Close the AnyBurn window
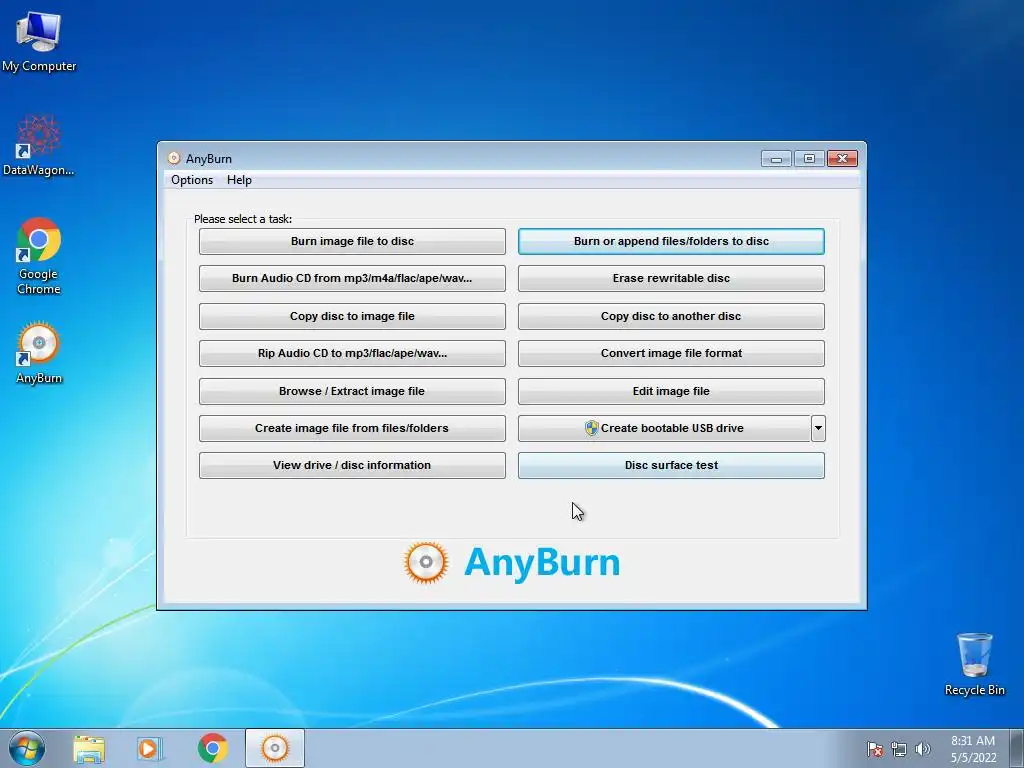Screen dimensions: 1024x768 (x=842, y=159)
